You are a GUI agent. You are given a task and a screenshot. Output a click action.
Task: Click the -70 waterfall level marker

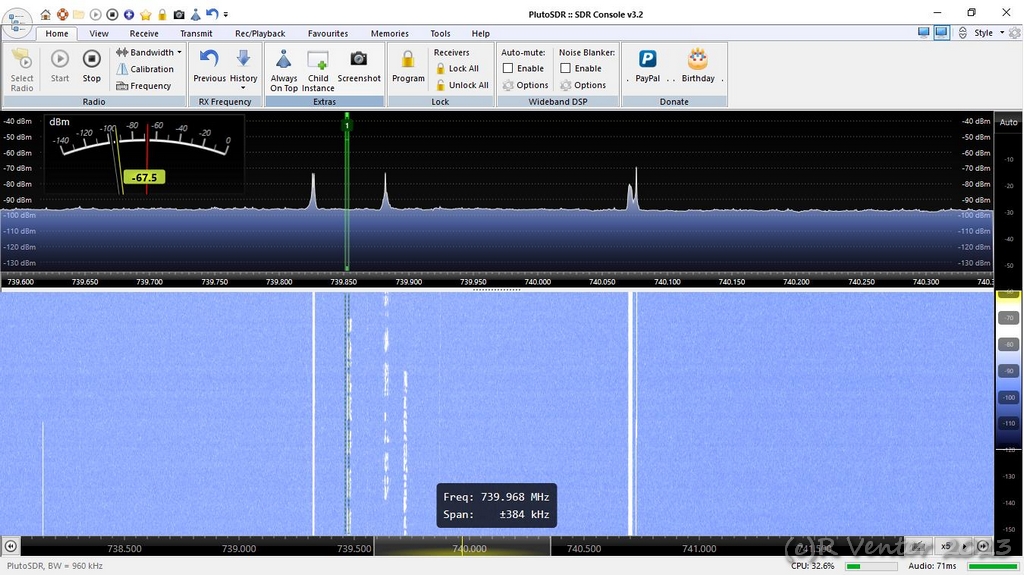coord(1009,318)
